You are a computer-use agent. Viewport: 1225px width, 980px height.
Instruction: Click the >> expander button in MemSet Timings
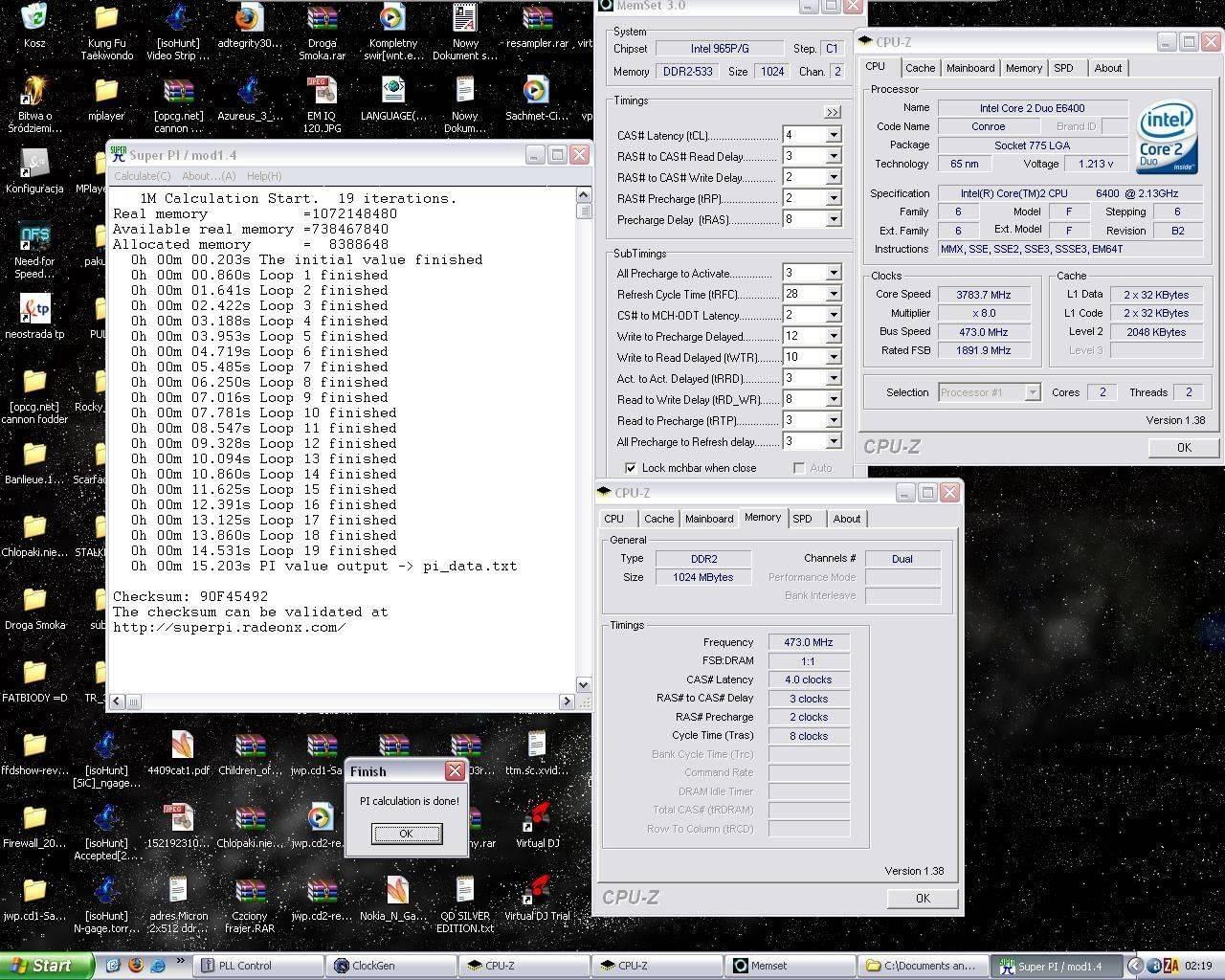point(832,112)
